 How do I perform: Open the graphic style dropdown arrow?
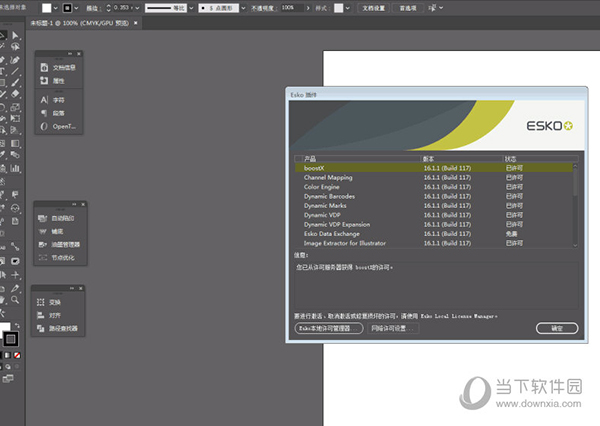point(347,8)
